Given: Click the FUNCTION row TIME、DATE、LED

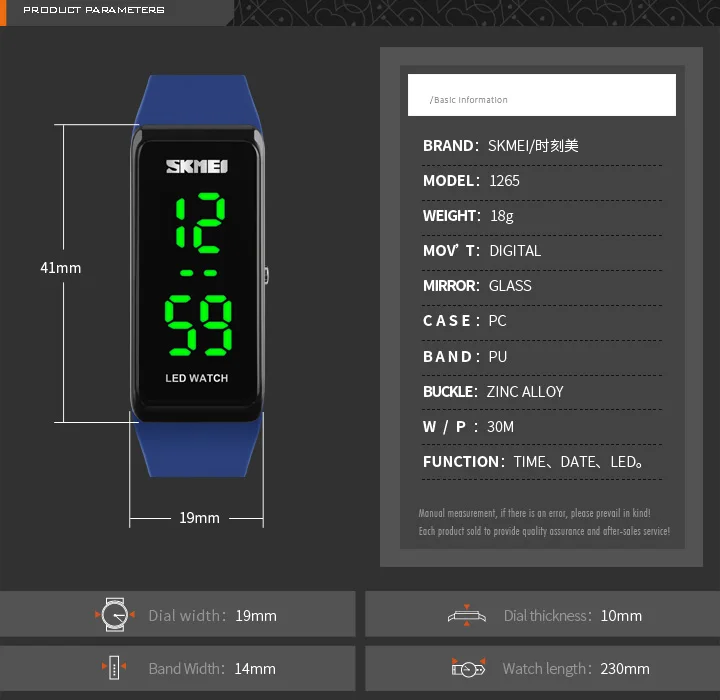Looking at the screenshot, I should tap(533, 462).
